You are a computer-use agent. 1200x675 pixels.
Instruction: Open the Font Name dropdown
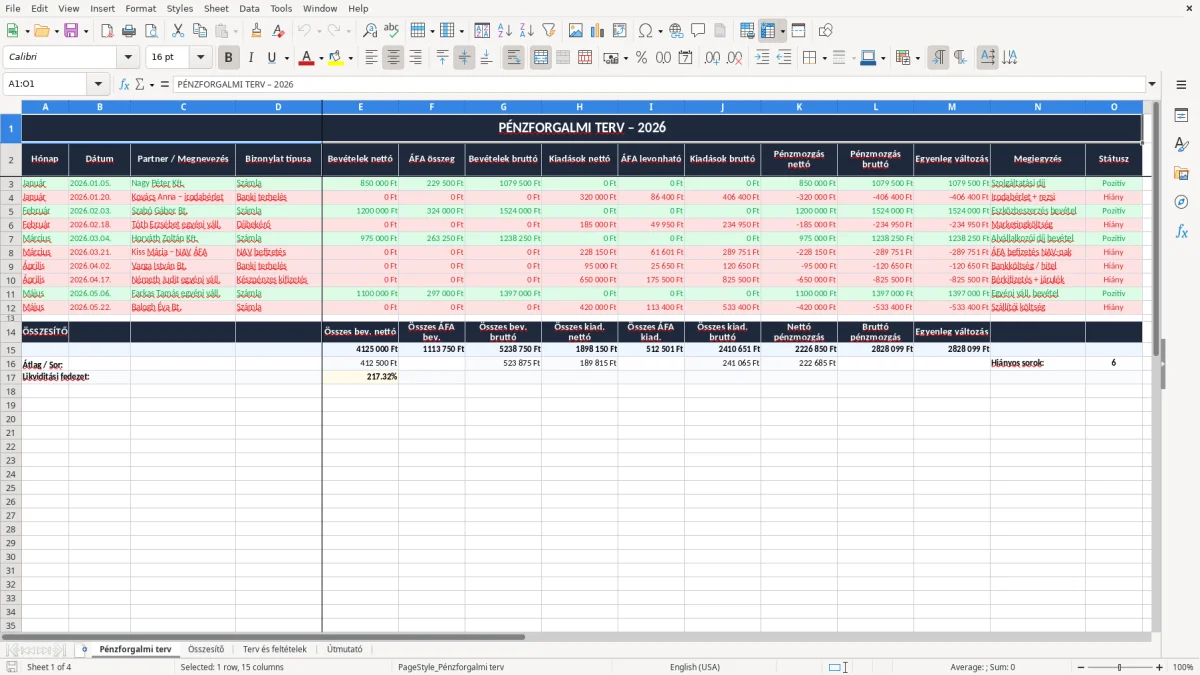[128, 58]
